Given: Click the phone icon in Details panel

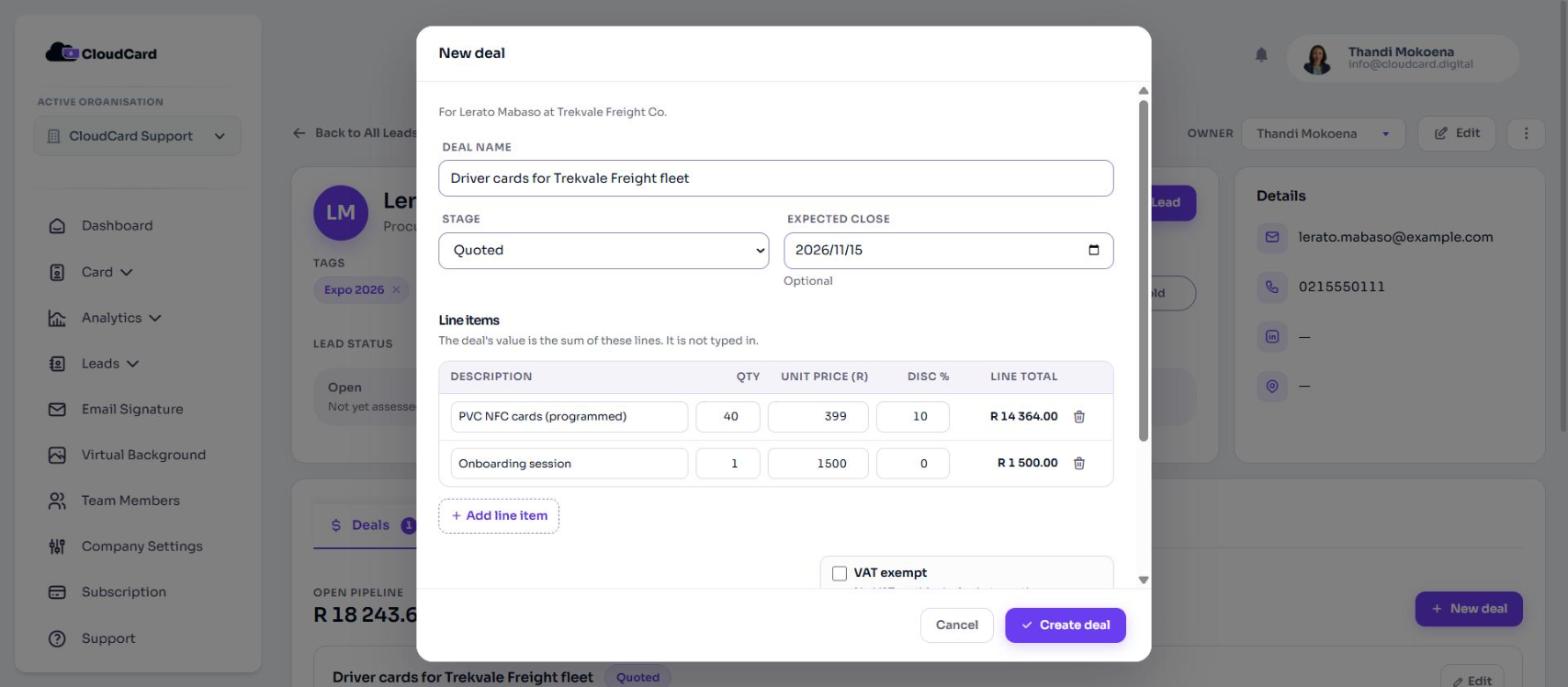Looking at the screenshot, I should point(1272,287).
